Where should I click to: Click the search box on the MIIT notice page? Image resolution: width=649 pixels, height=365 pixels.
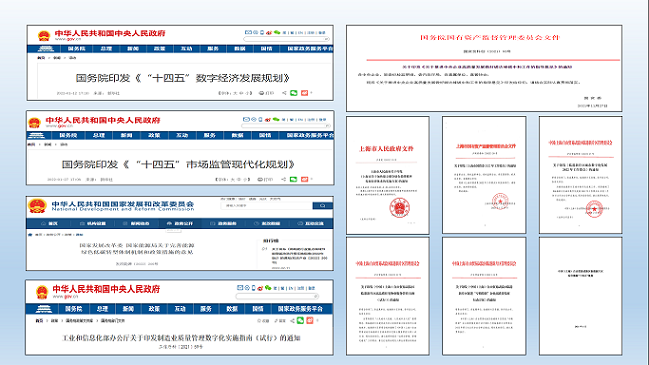pyautogui.click(x=277, y=296)
